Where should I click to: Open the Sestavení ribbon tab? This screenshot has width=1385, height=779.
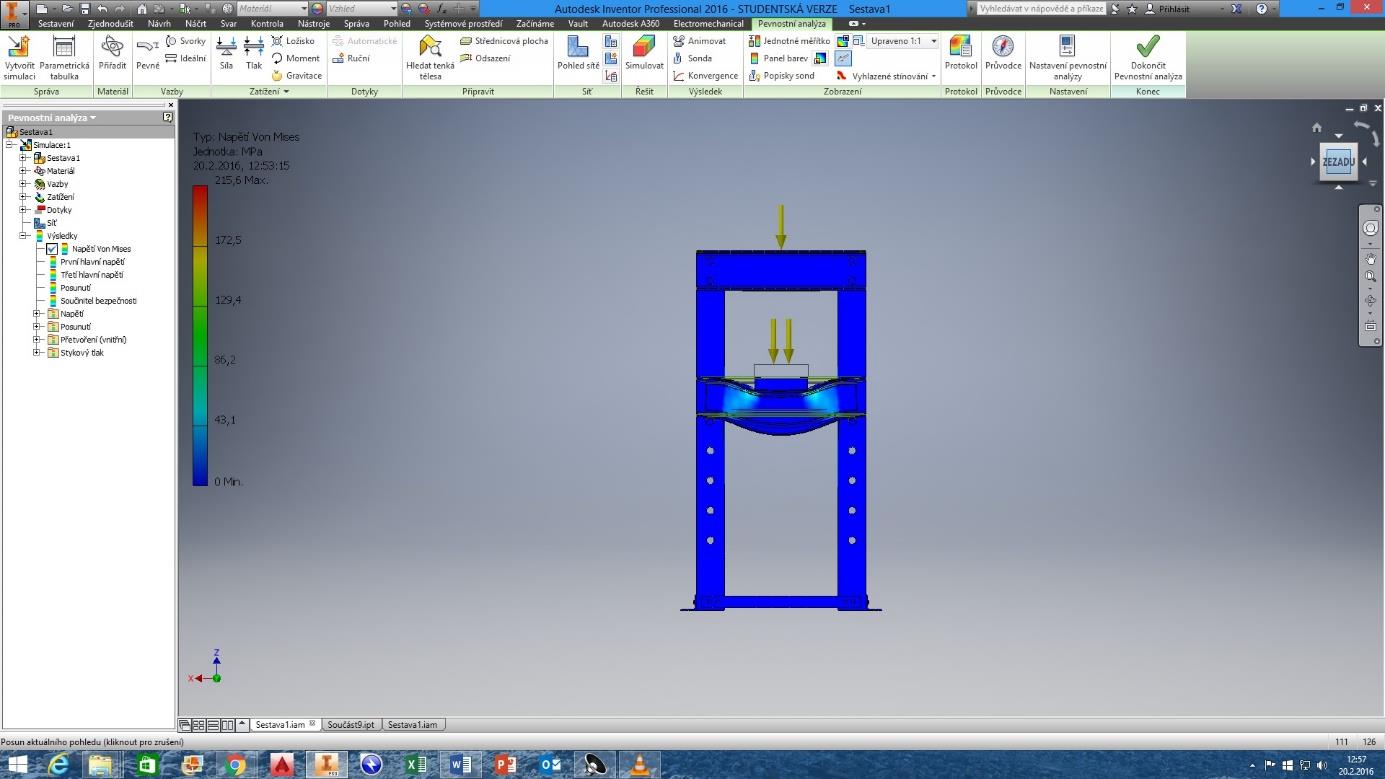(x=56, y=23)
